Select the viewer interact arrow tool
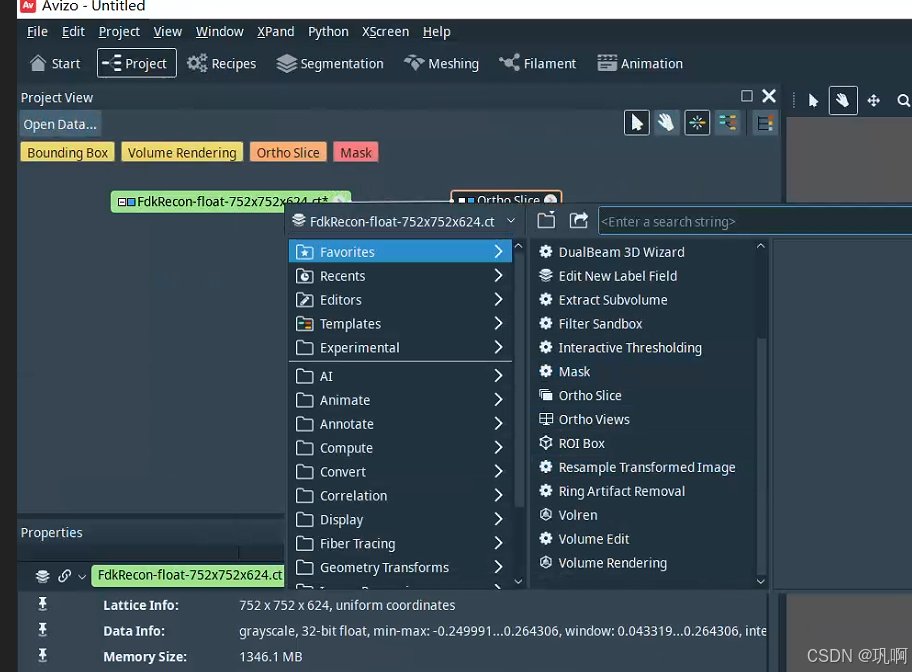The width and height of the screenshot is (912, 672). point(813,101)
